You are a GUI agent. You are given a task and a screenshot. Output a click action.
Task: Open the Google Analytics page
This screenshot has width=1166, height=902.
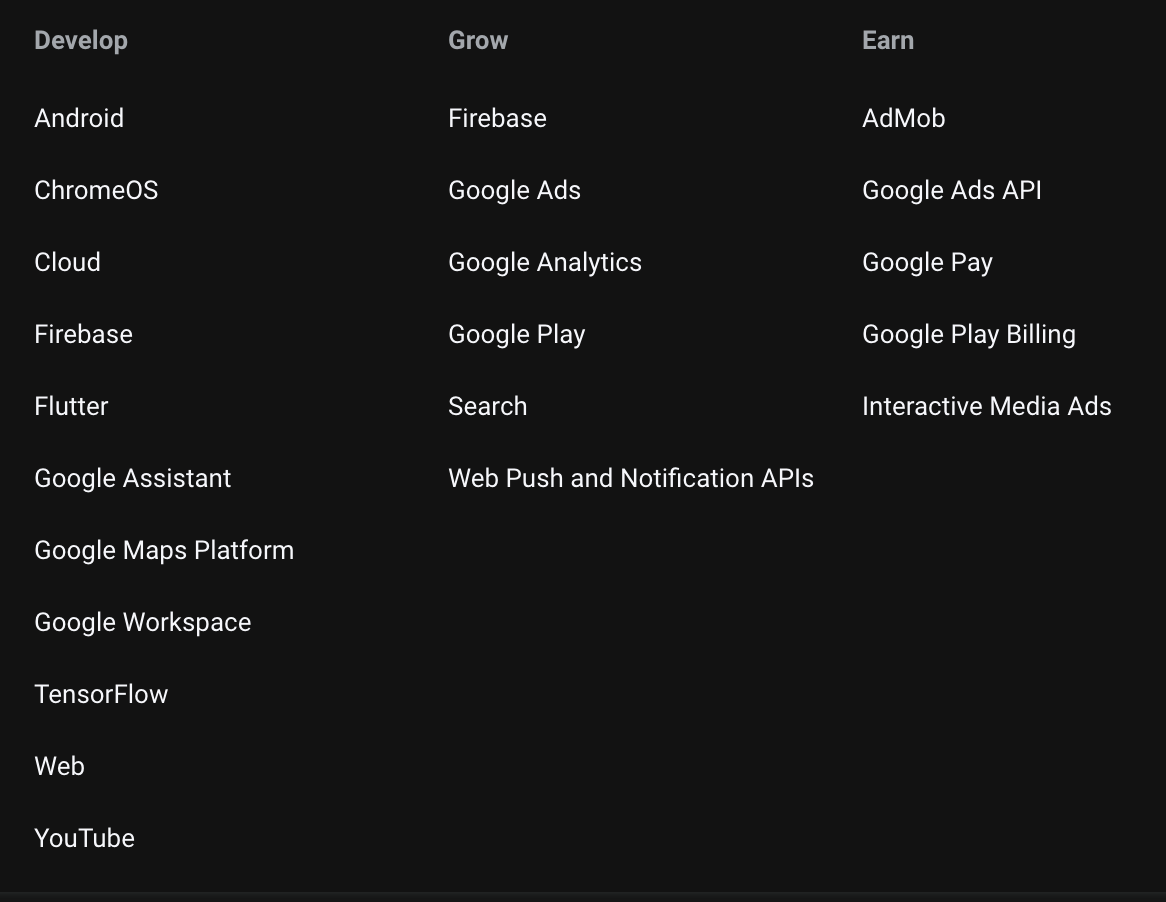click(545, 262)
